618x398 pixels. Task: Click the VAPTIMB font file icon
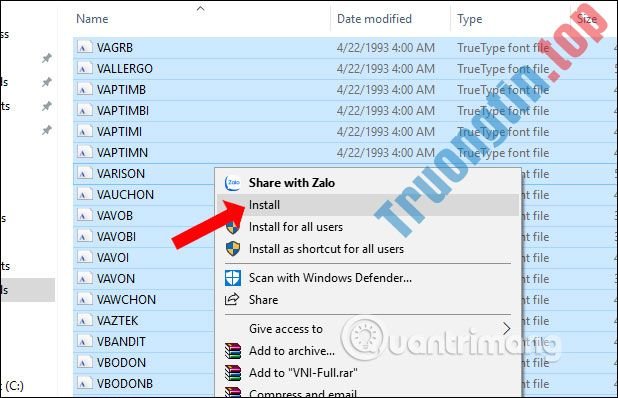tap(84, 89)
